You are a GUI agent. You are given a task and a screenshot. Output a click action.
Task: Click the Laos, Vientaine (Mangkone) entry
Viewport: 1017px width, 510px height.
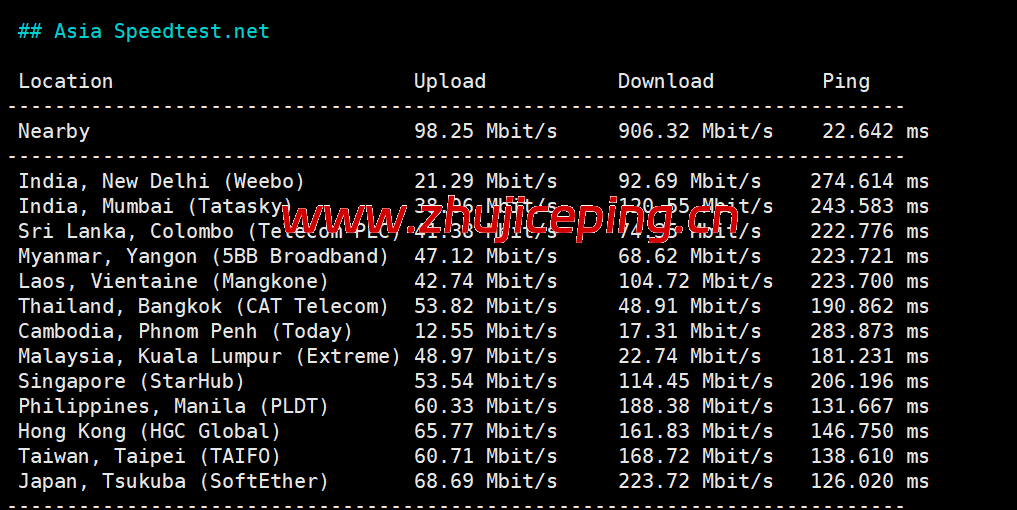(x=173, y=281)
